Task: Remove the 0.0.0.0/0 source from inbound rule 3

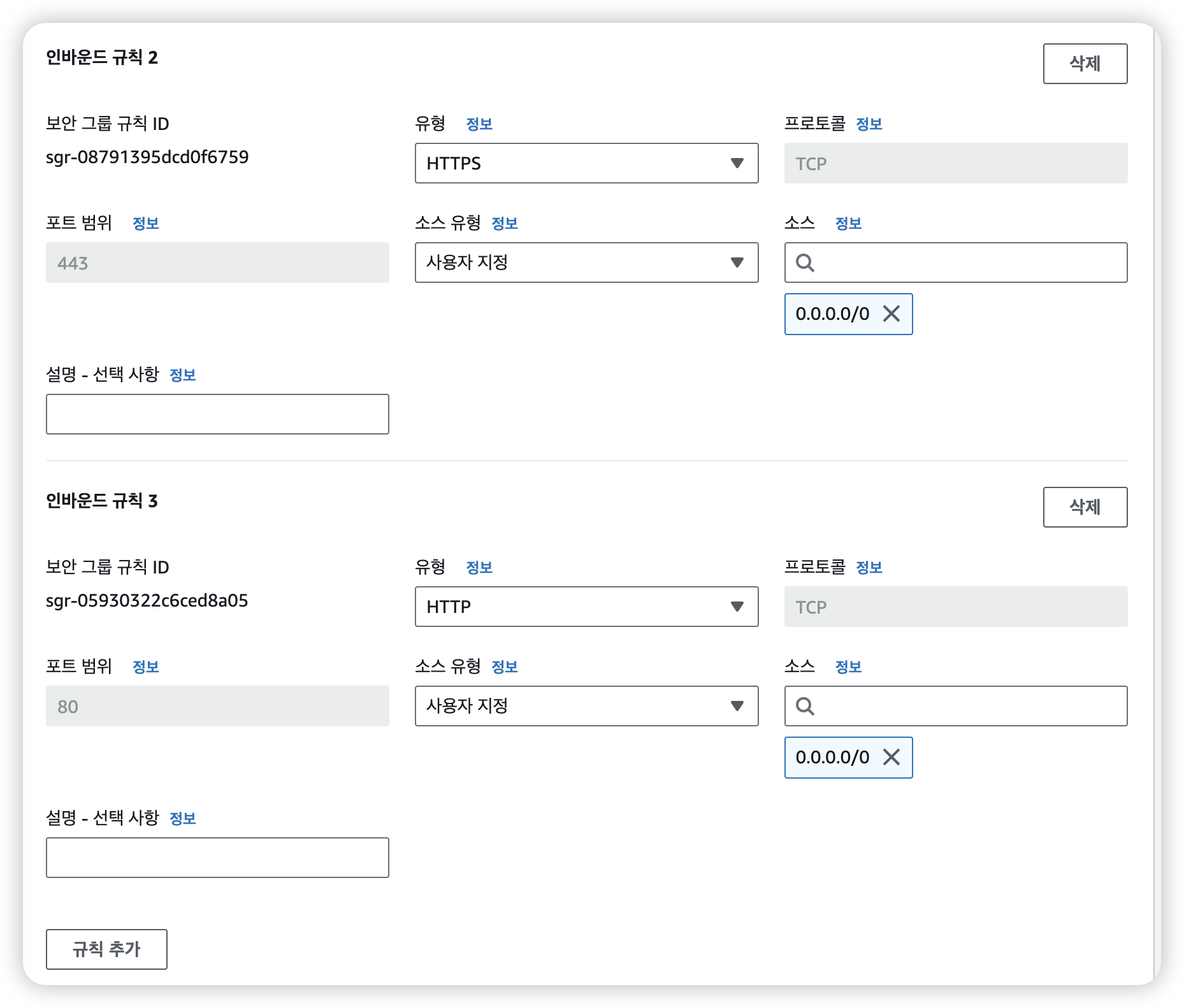Action: coord(891,757)
